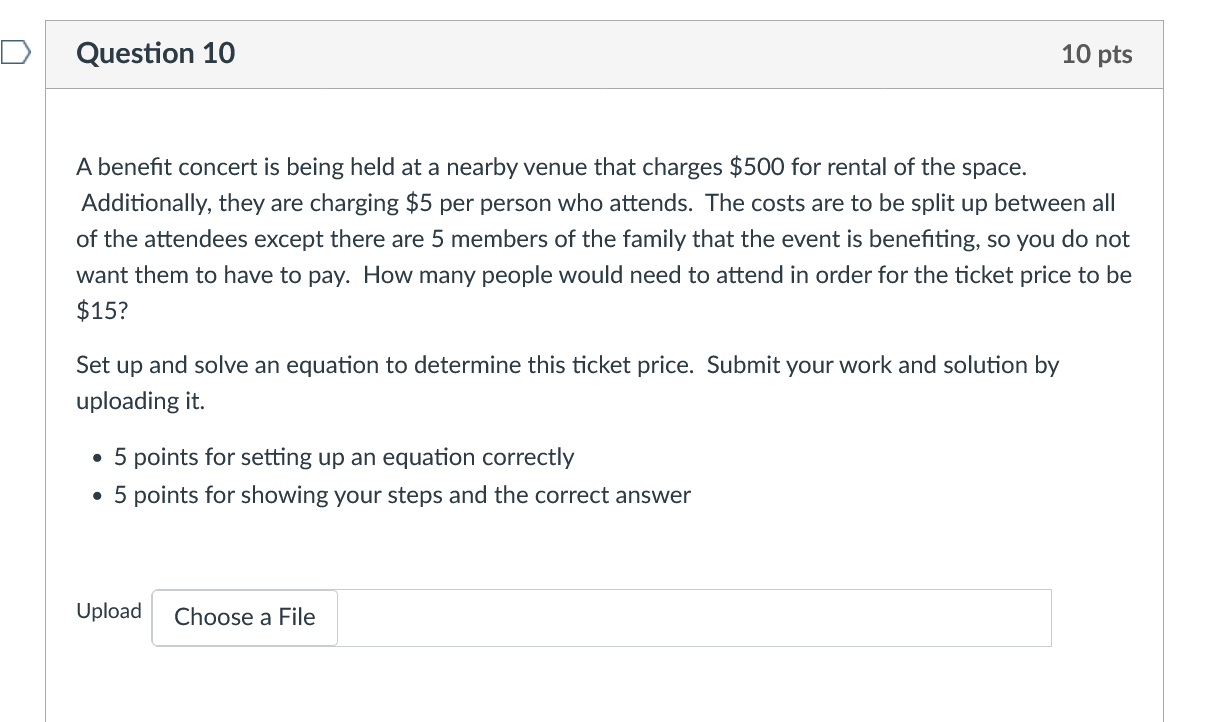
Task: Click the 'want them to have to pay' text
Action: pyautogui.click(x=212, y=275)
